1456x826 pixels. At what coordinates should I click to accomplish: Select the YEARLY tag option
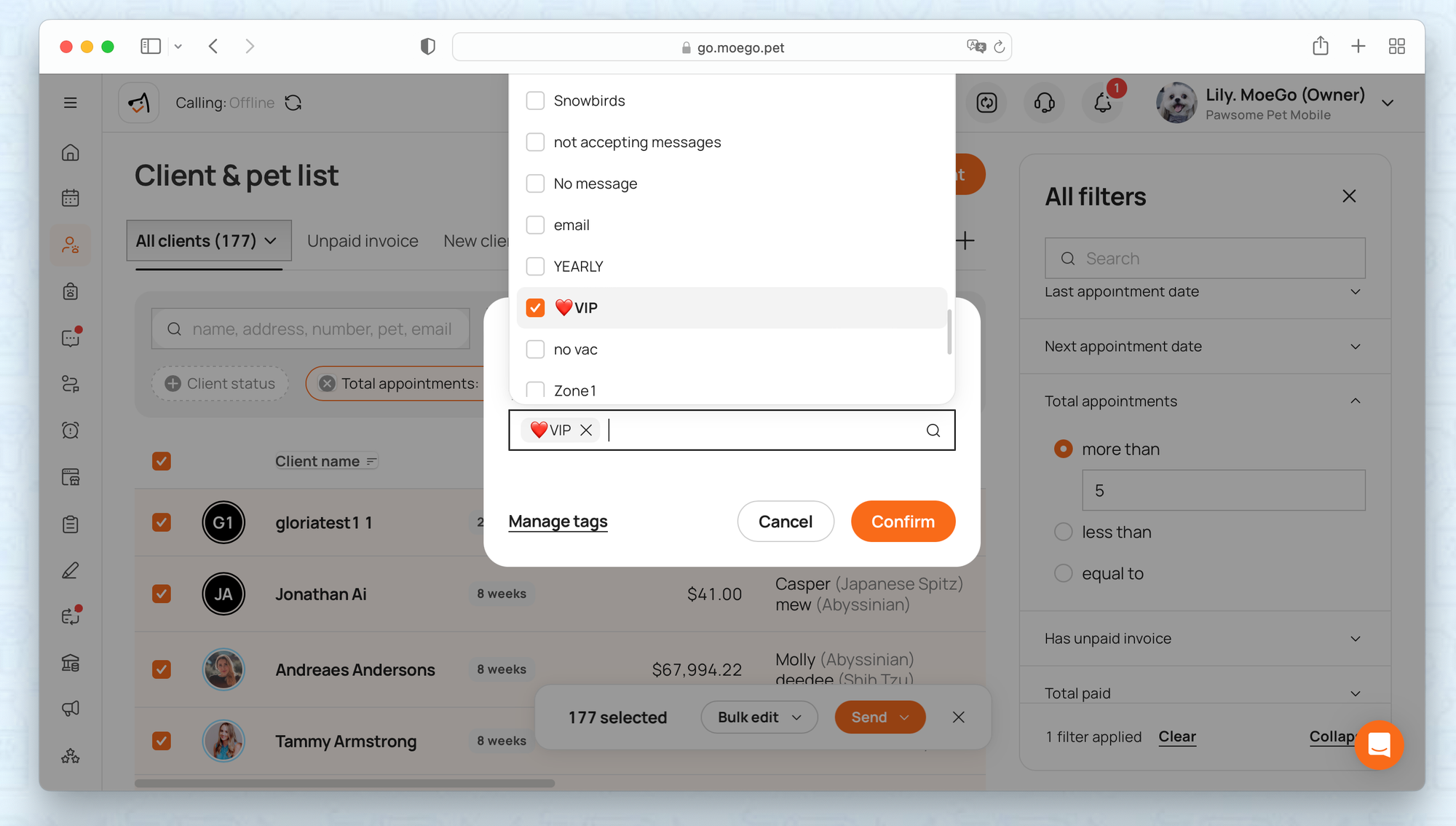pos(535,267)
